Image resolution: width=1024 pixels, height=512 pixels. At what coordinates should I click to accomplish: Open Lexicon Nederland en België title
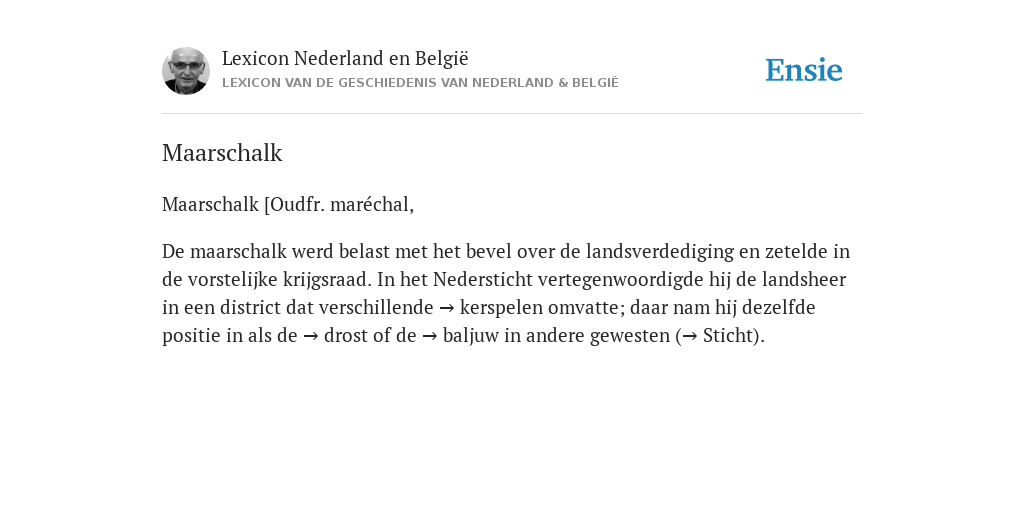[345, 58]
